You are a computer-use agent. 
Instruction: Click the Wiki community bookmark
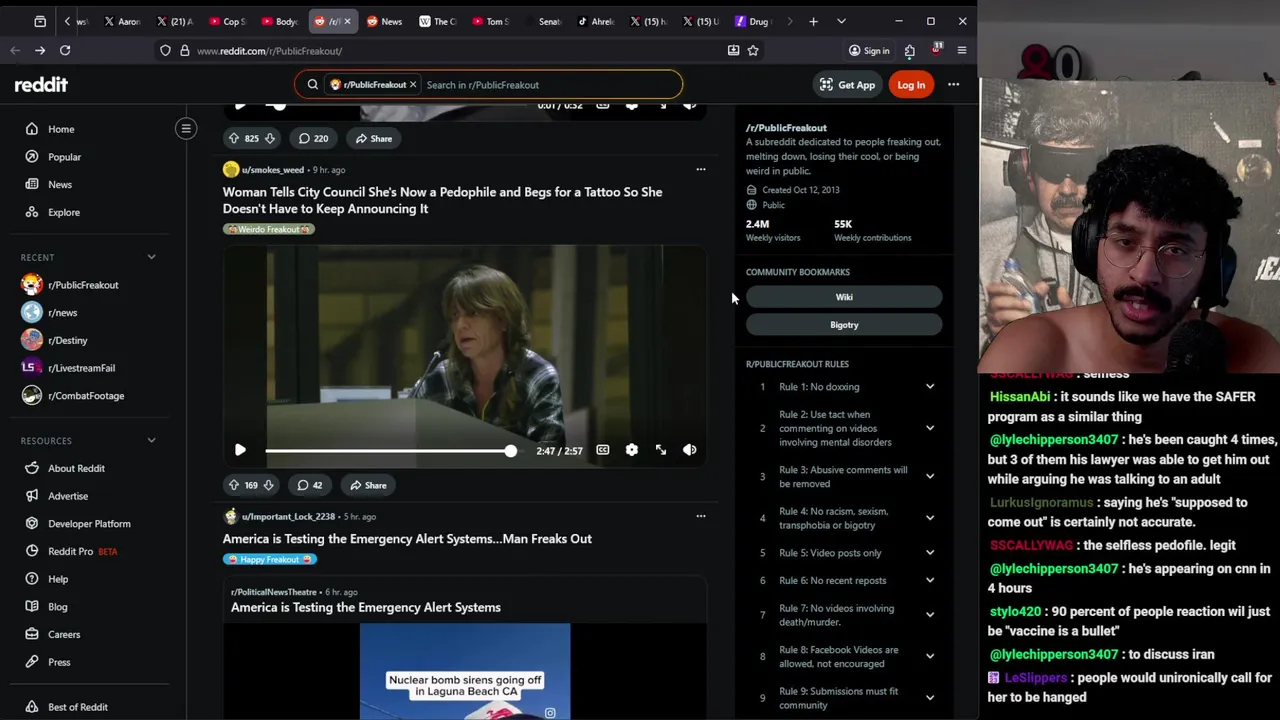[x=844, y=297]
